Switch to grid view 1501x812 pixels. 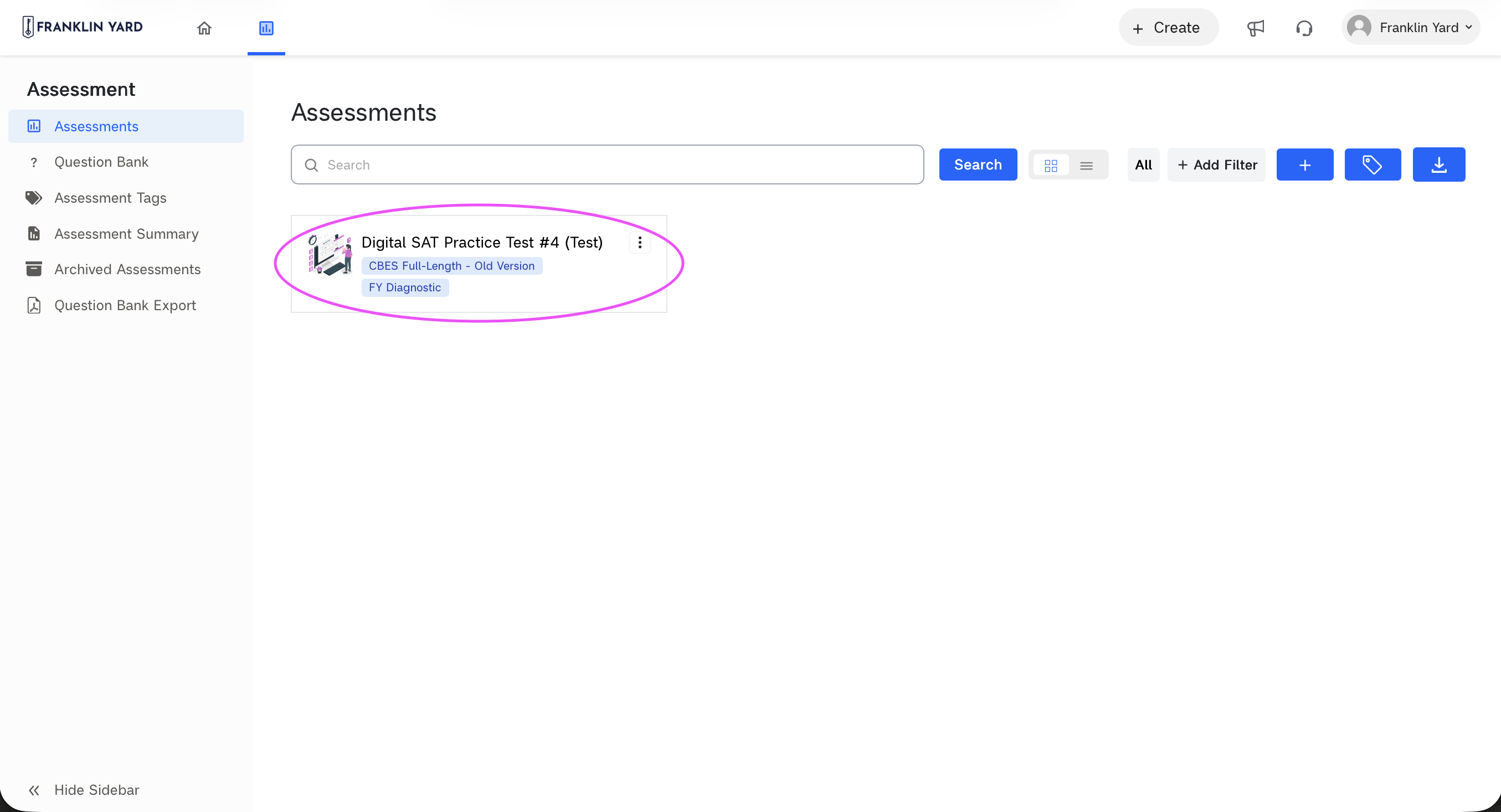1051,166
